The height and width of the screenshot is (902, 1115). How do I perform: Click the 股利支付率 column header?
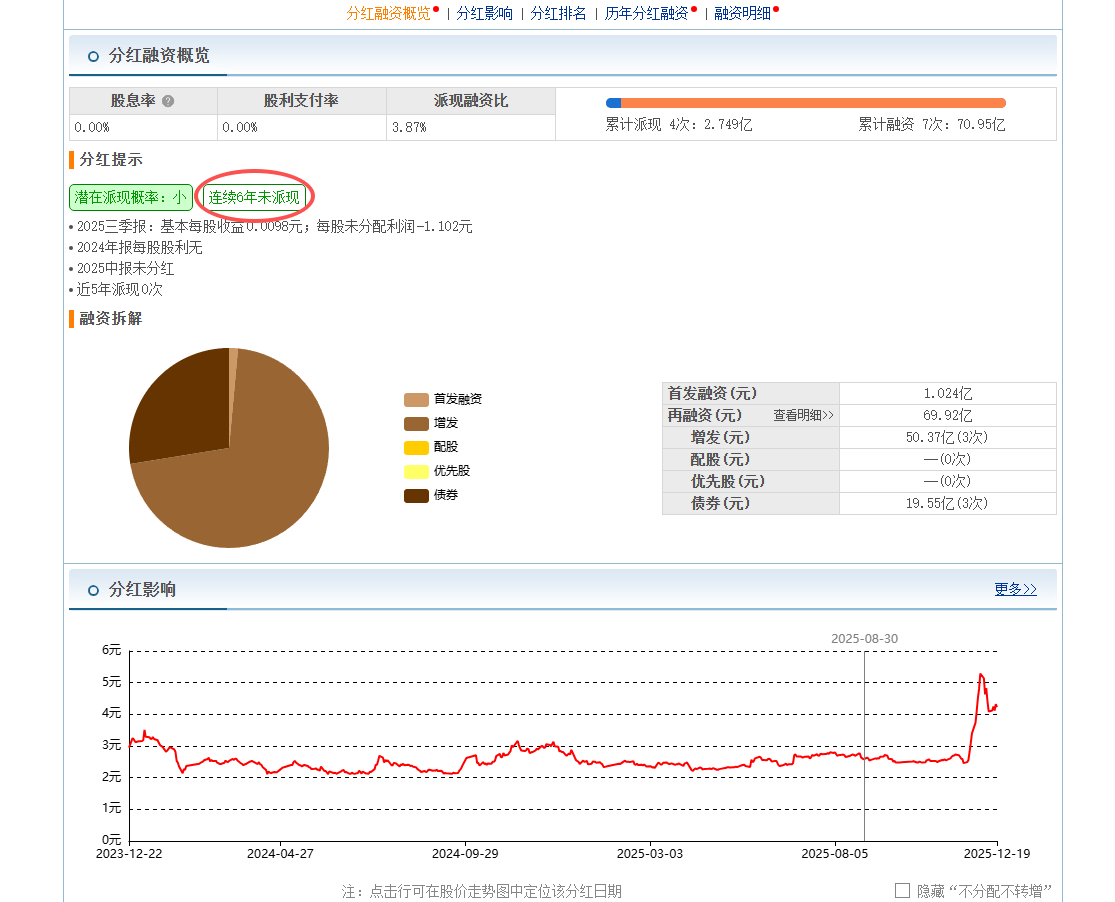(302, 101)
